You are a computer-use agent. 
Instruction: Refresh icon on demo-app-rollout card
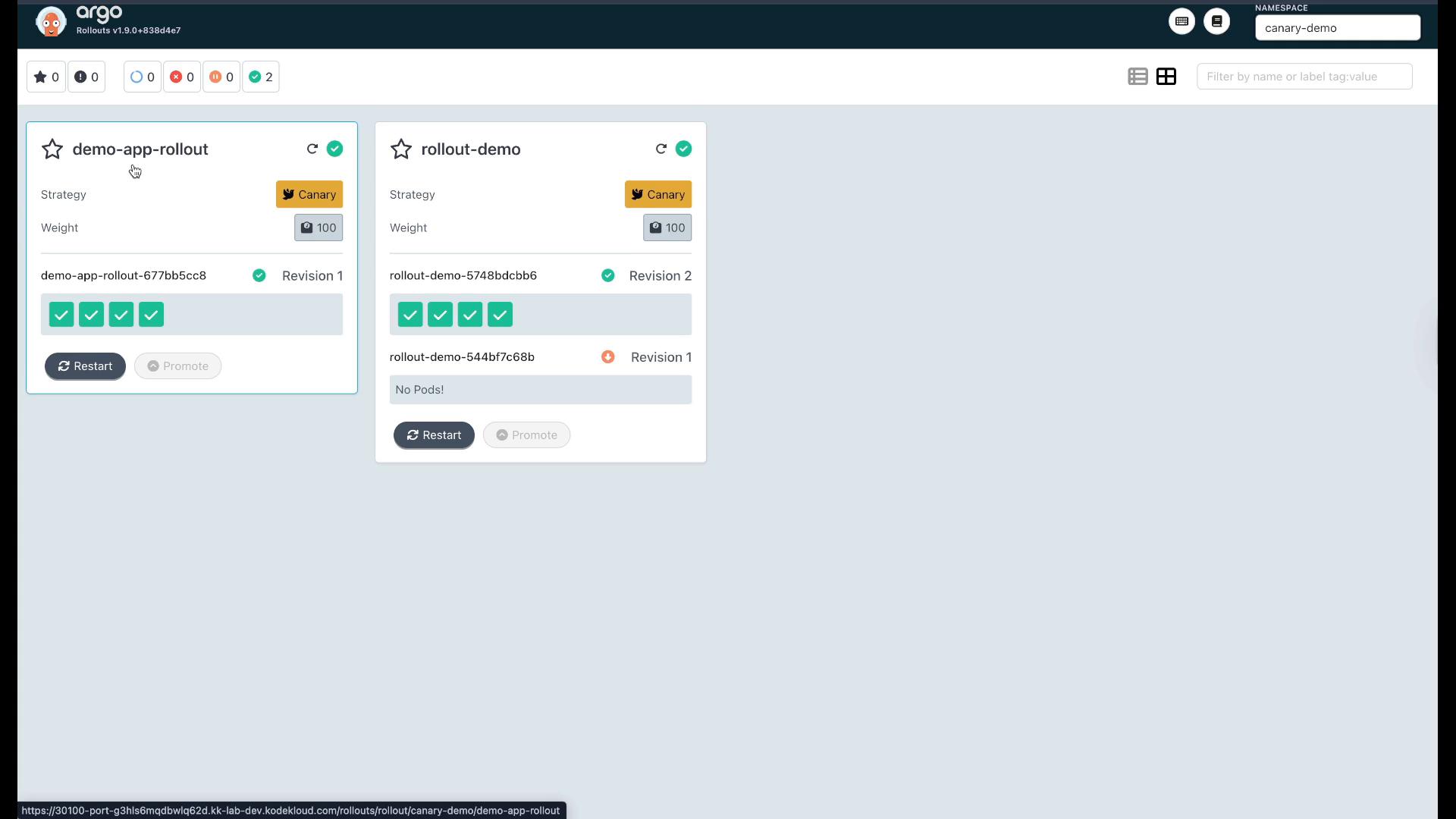(312, 149)
